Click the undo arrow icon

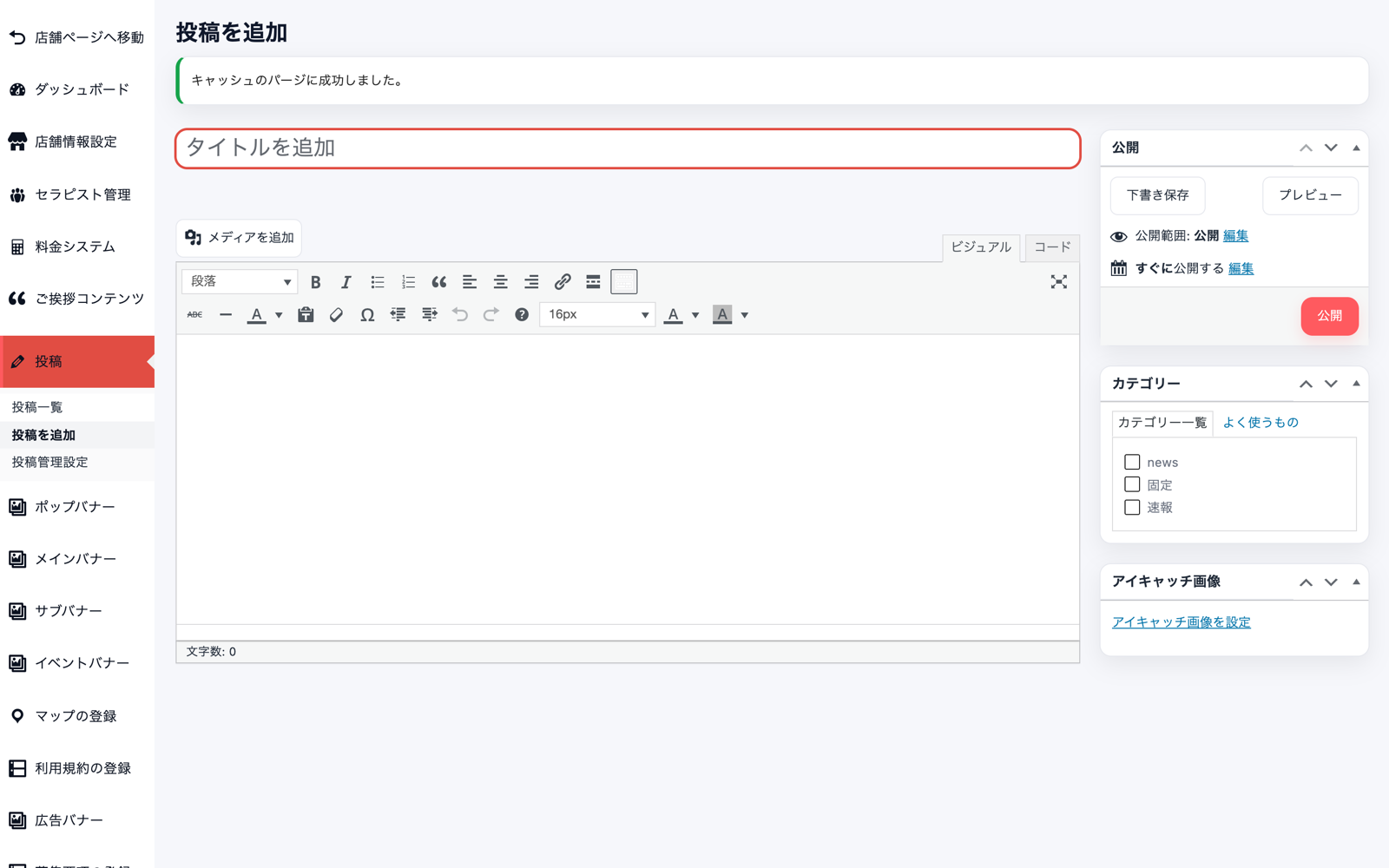(460, 314)
